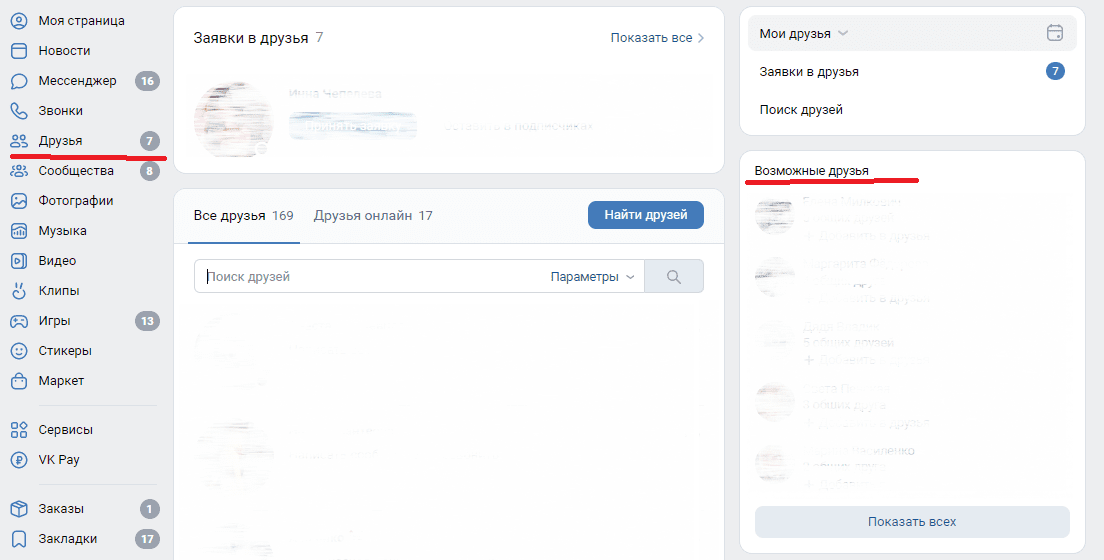The image size is (1104, 560).
Task: Open the Музыка icon
Action: point(19,230)
